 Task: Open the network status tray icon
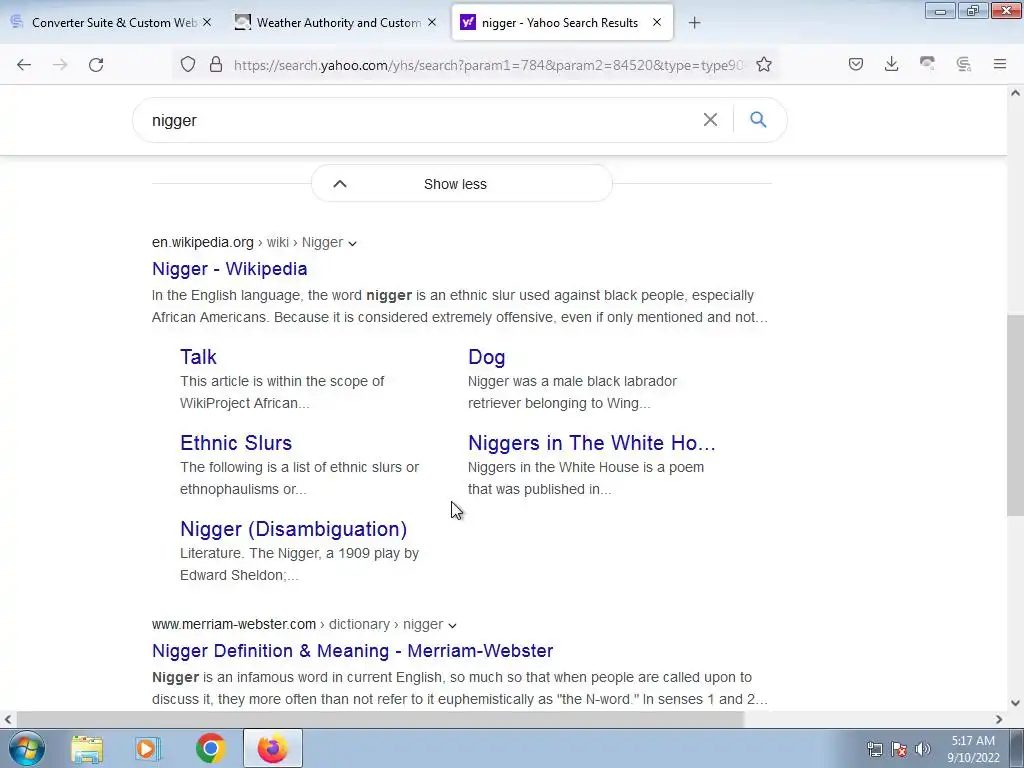tap(874, 749)
